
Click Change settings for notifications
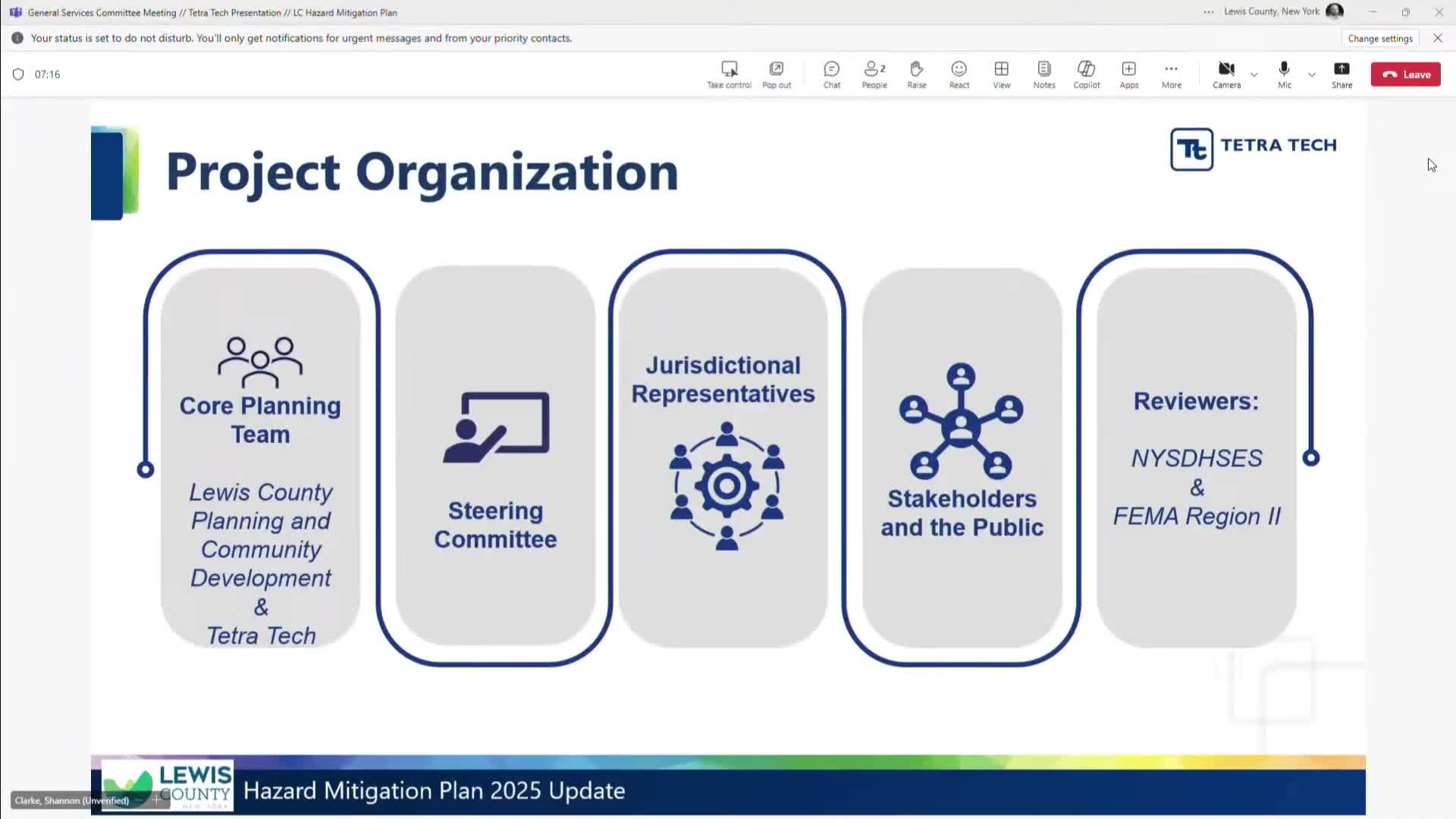pyautogui.click(x=1380, y=39)
